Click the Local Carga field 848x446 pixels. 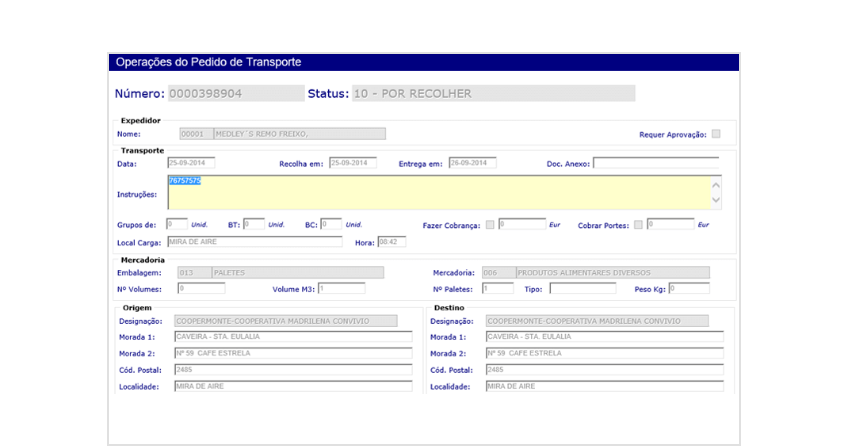click(x=254, y=242)
